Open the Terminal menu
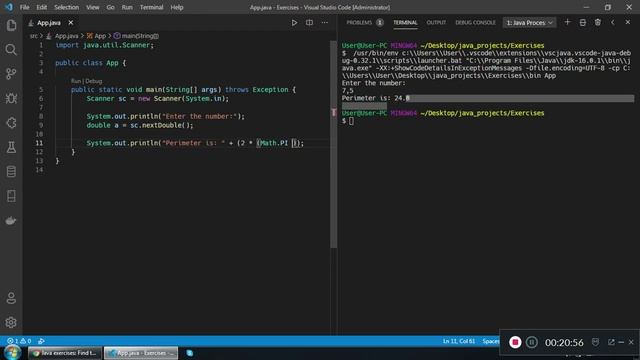 tap(151, 7)
